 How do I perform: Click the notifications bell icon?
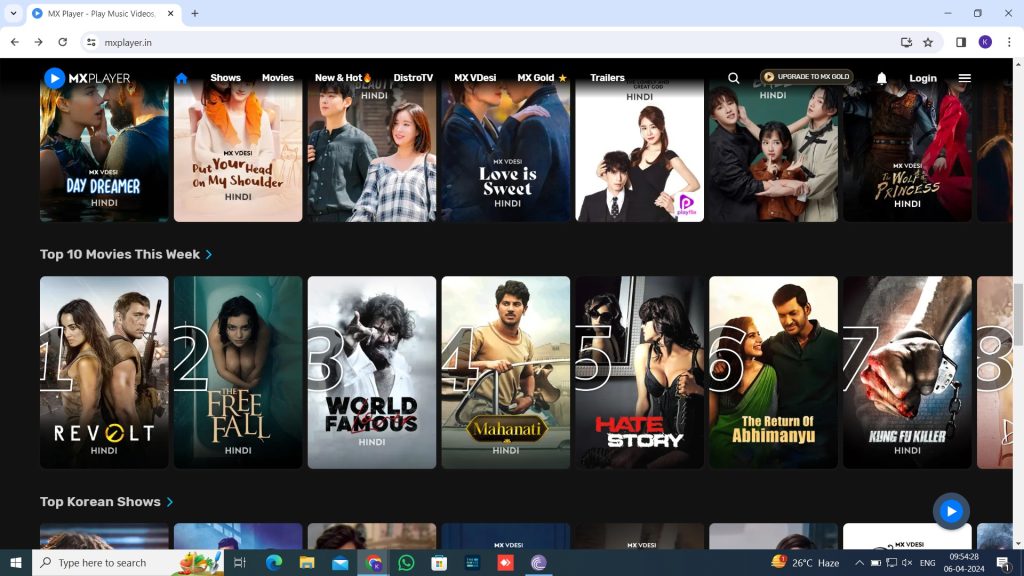(881, 78)
